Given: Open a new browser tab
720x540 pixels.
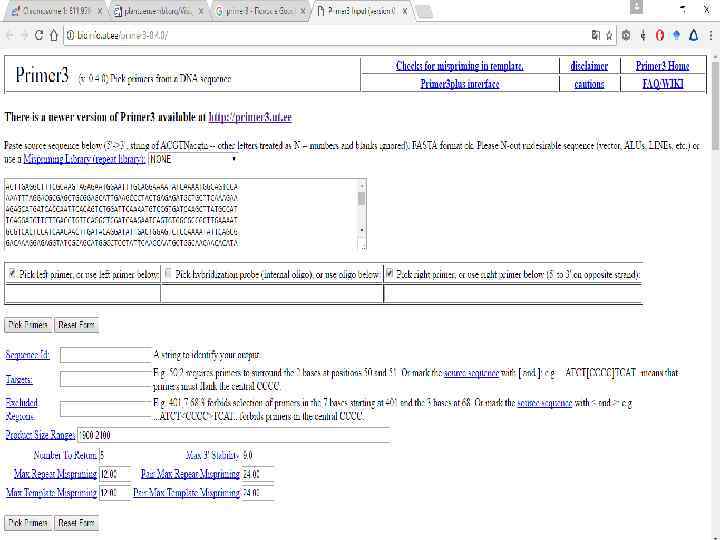Looking at the screenshot, I should pyautogui.click(x=424, y=11).
